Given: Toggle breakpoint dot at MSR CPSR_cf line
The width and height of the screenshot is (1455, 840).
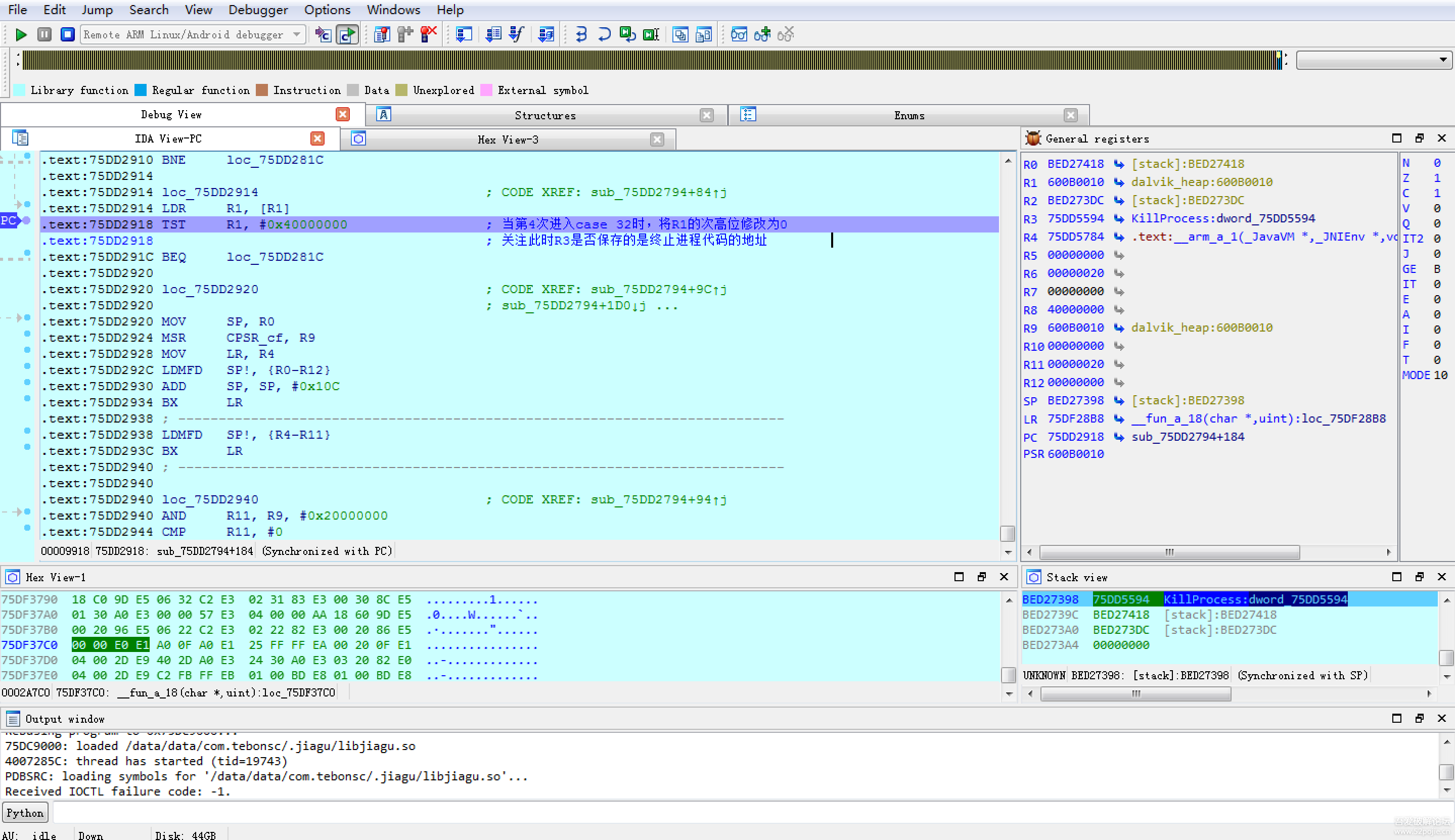Looking at the screenshot, I should coord(26,334).
